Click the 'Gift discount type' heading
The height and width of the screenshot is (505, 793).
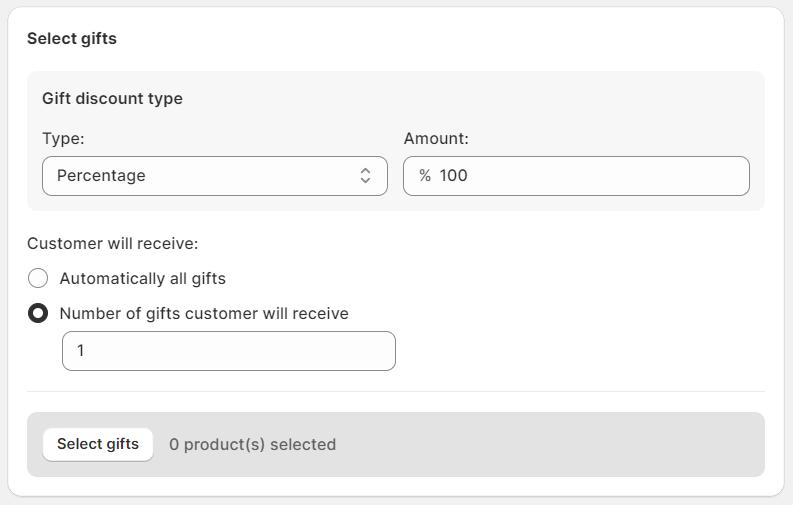click(112, 98)
